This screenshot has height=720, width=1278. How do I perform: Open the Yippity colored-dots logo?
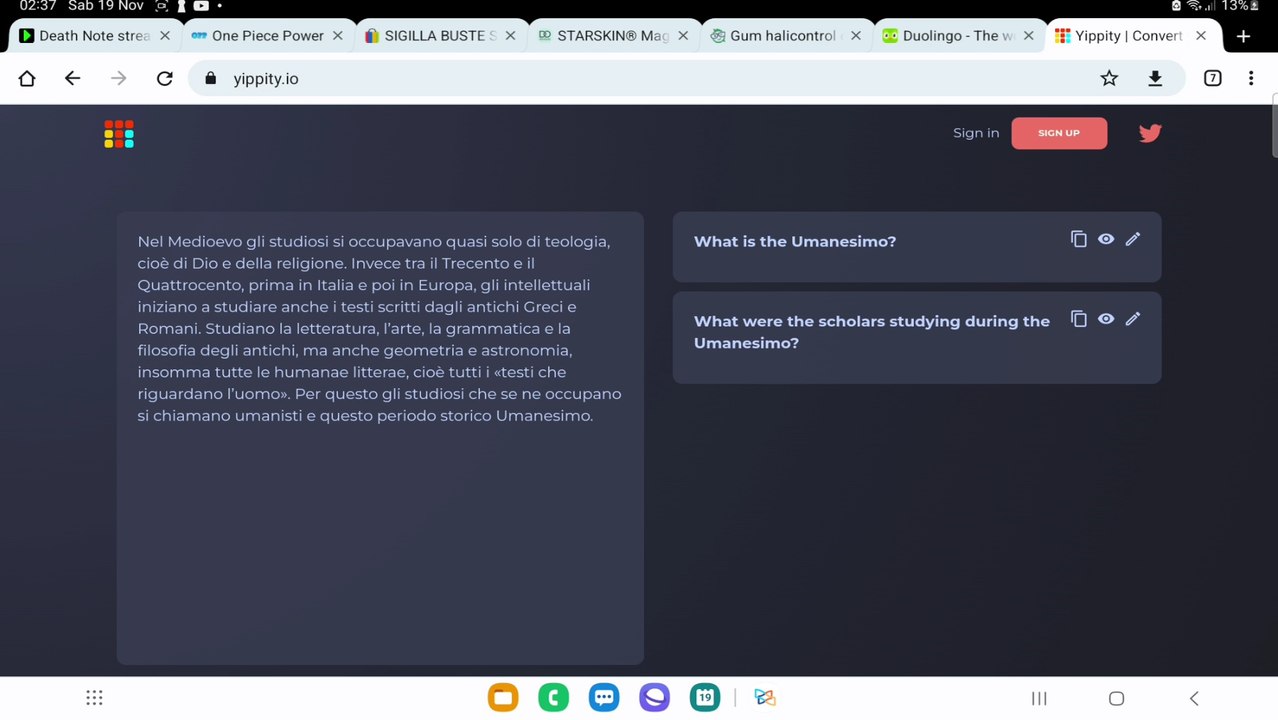(119, 134)
